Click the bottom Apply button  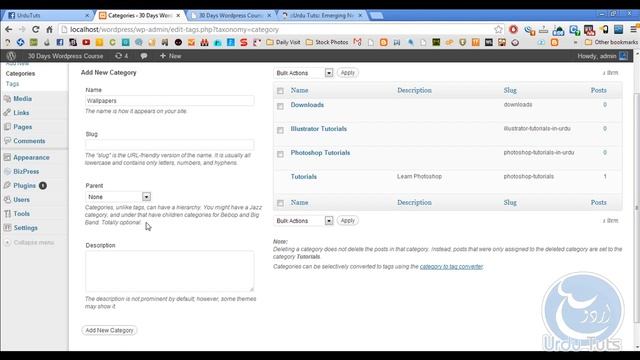pos(348,221)
